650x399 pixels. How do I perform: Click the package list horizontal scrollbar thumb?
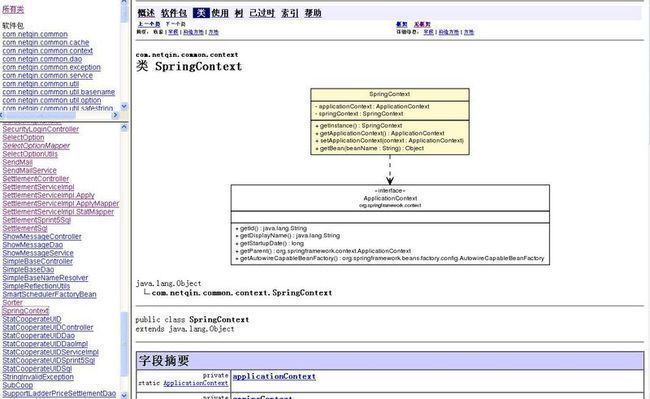point(41,115)
